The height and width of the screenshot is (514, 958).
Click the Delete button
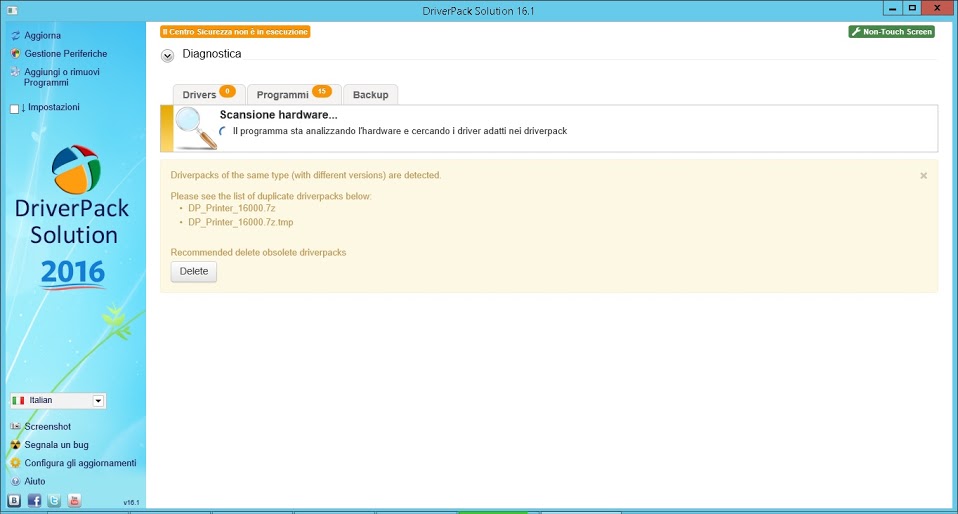point(194,271)
